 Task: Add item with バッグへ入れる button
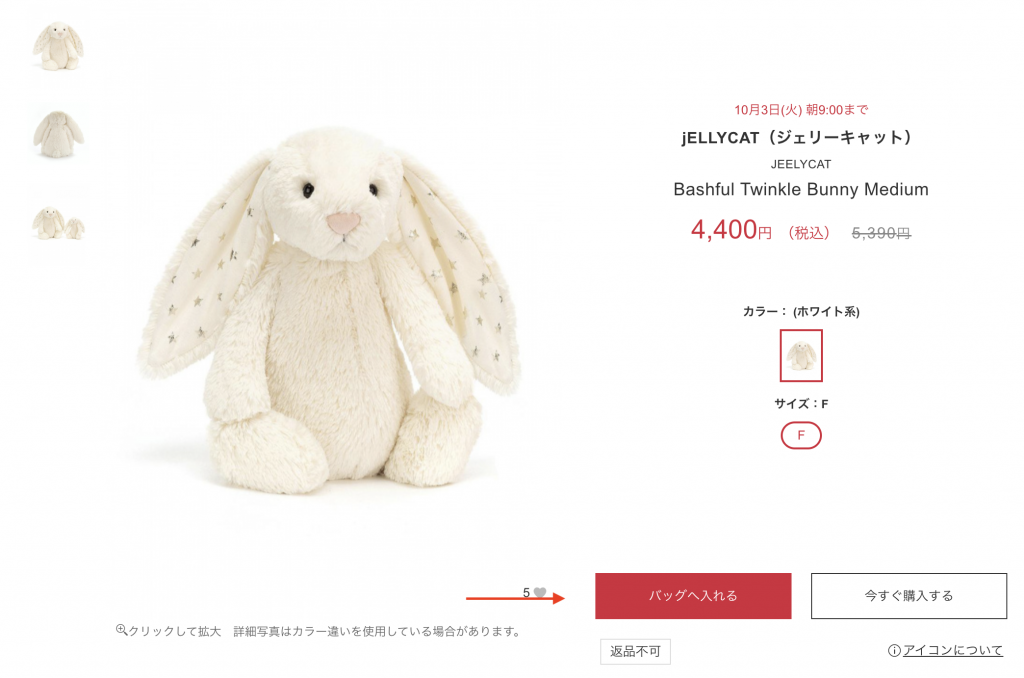pyautogui.click(x=693, y=596)
